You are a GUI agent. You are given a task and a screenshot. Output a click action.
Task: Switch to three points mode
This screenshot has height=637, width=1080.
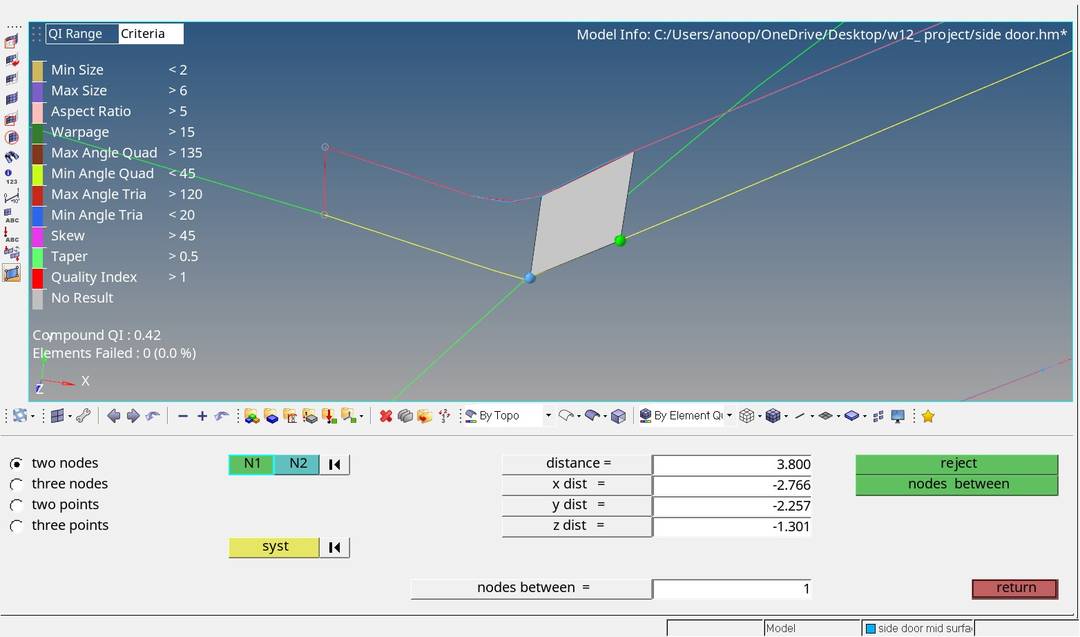(x=16, y=525)
